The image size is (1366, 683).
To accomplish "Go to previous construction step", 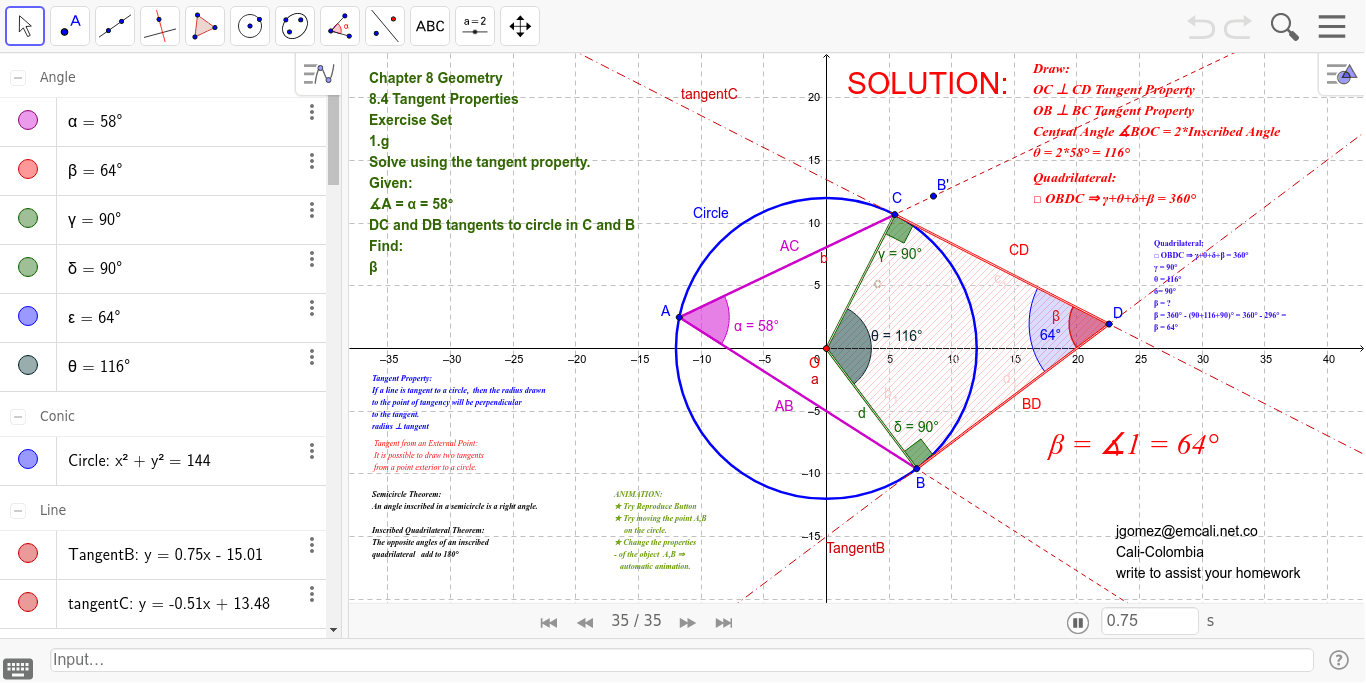I will tap(585, 622).
